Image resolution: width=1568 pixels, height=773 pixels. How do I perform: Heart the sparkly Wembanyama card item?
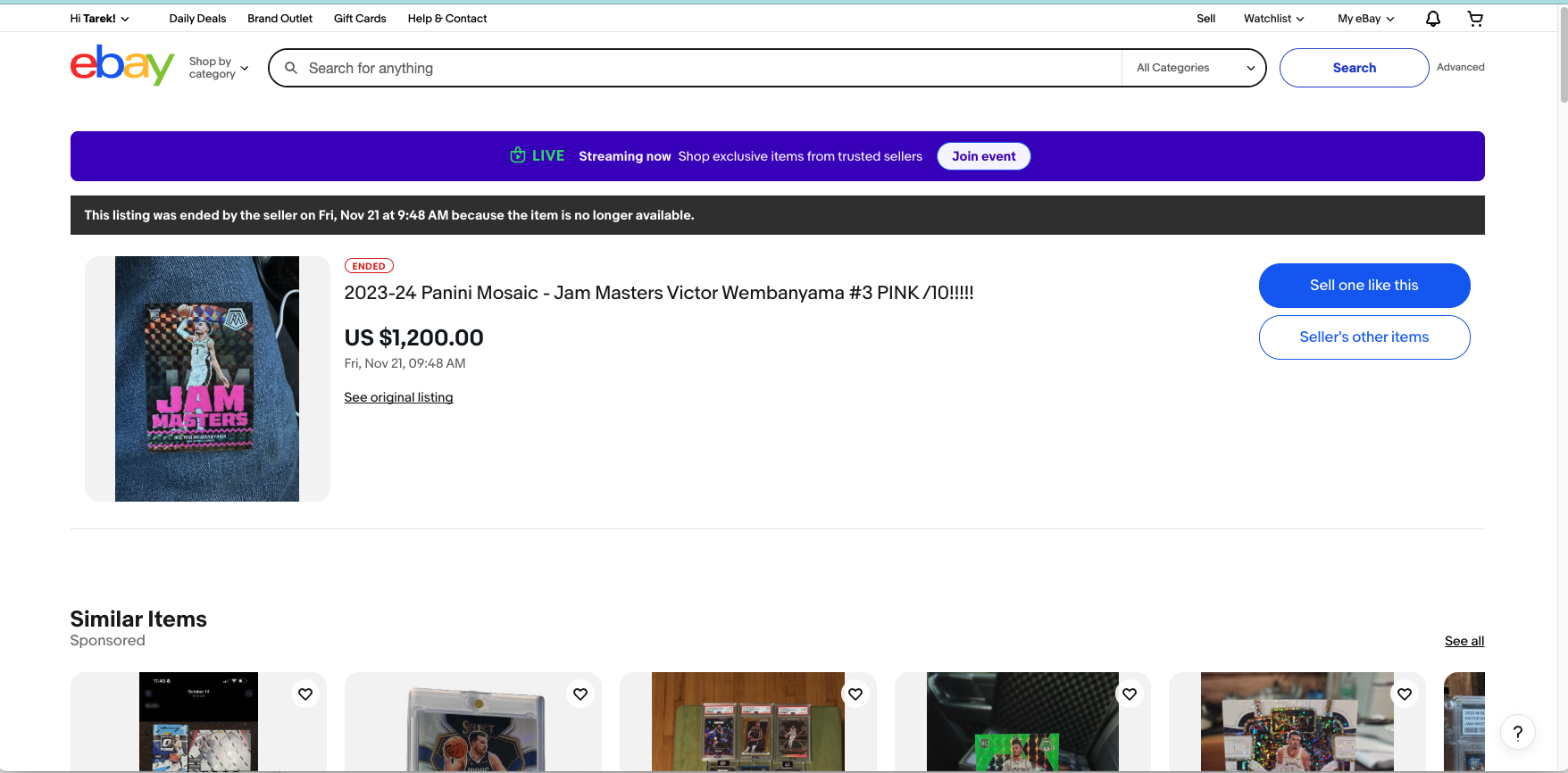pos(1405,694)
